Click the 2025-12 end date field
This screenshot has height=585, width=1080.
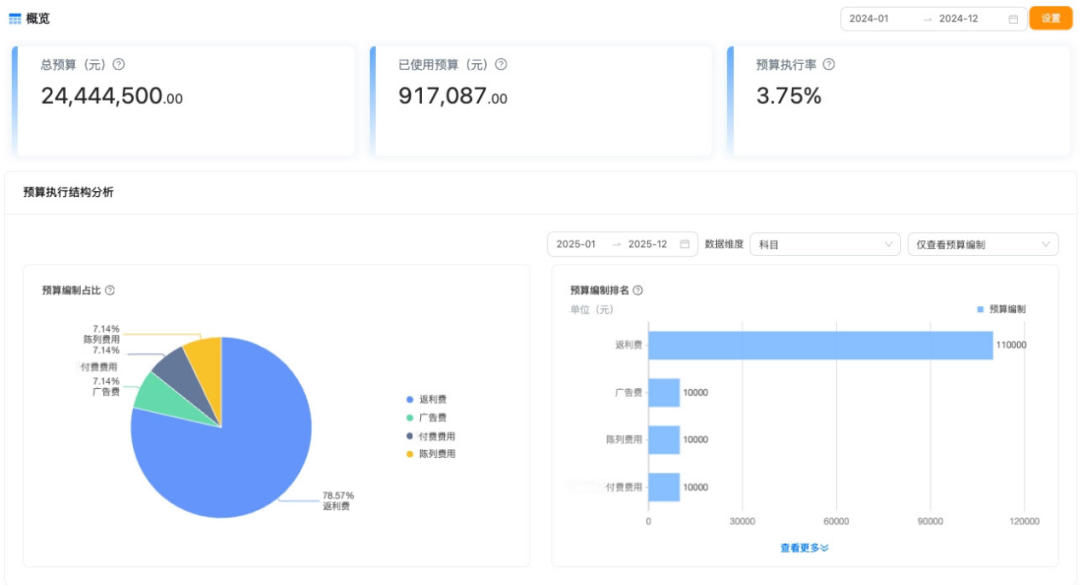[x=647, y=244]
